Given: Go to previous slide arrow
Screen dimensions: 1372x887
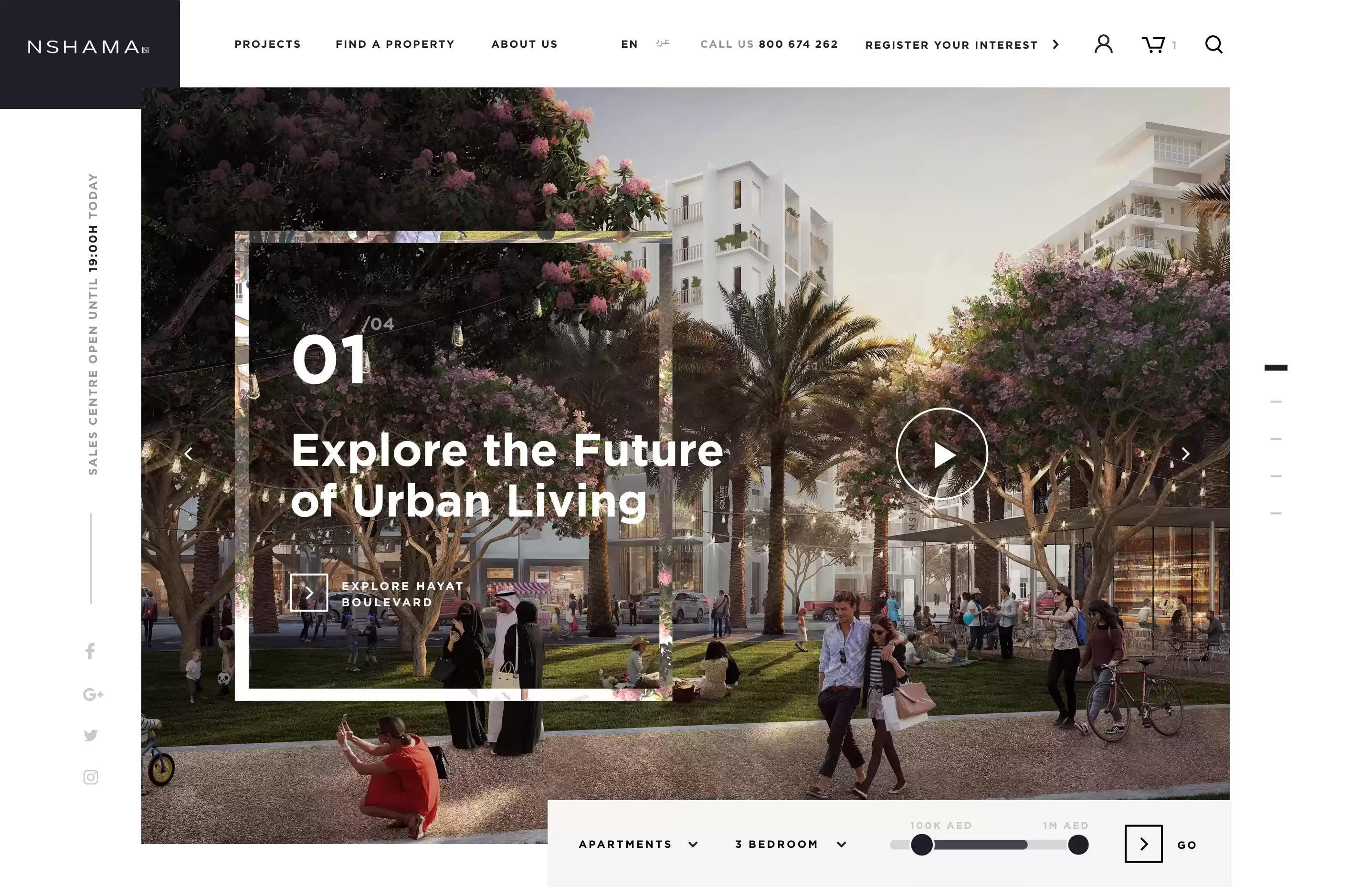Looking at the screenshot, I should click(189, 454).
